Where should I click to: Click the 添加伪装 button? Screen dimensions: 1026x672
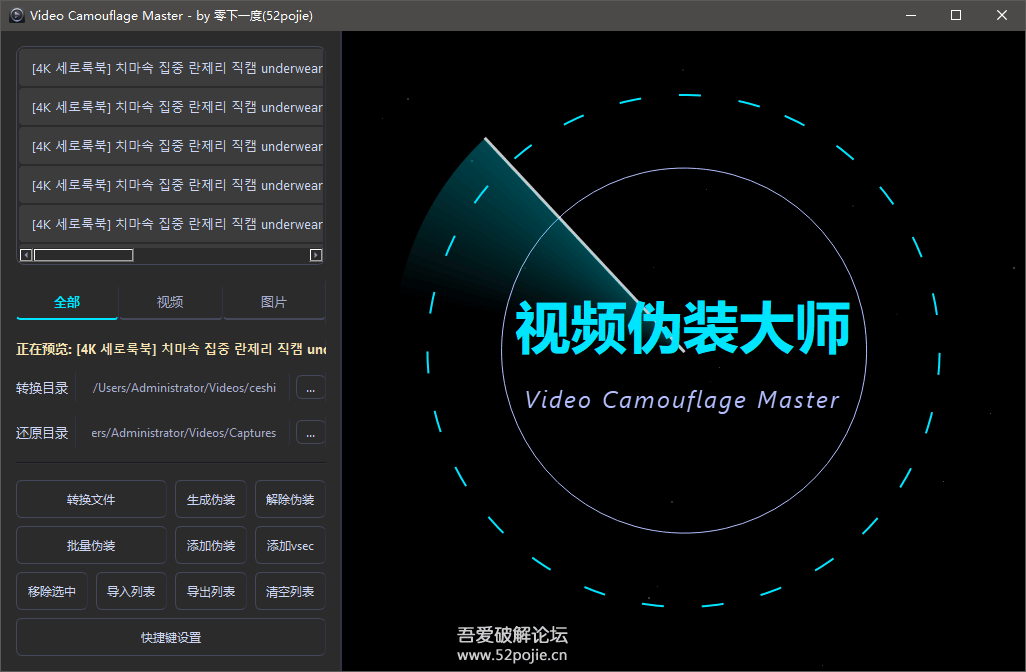tap(211, 545)
